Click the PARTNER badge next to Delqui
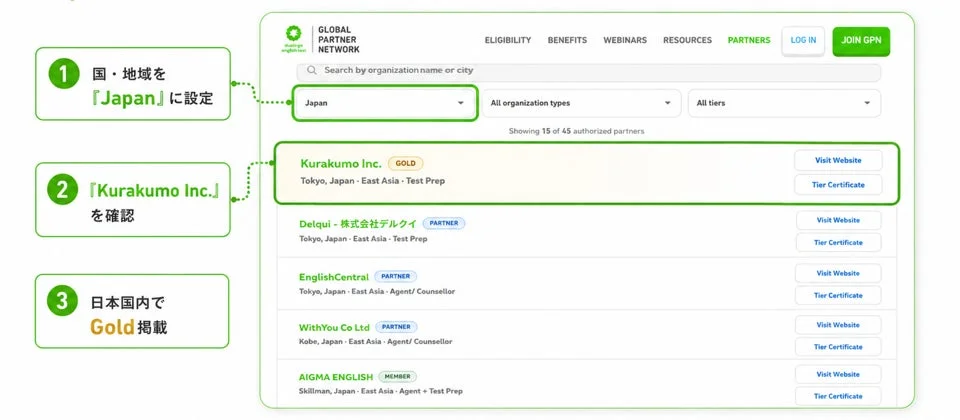The width and height of the screenshot is (960, 420). [x=444, y=223]
